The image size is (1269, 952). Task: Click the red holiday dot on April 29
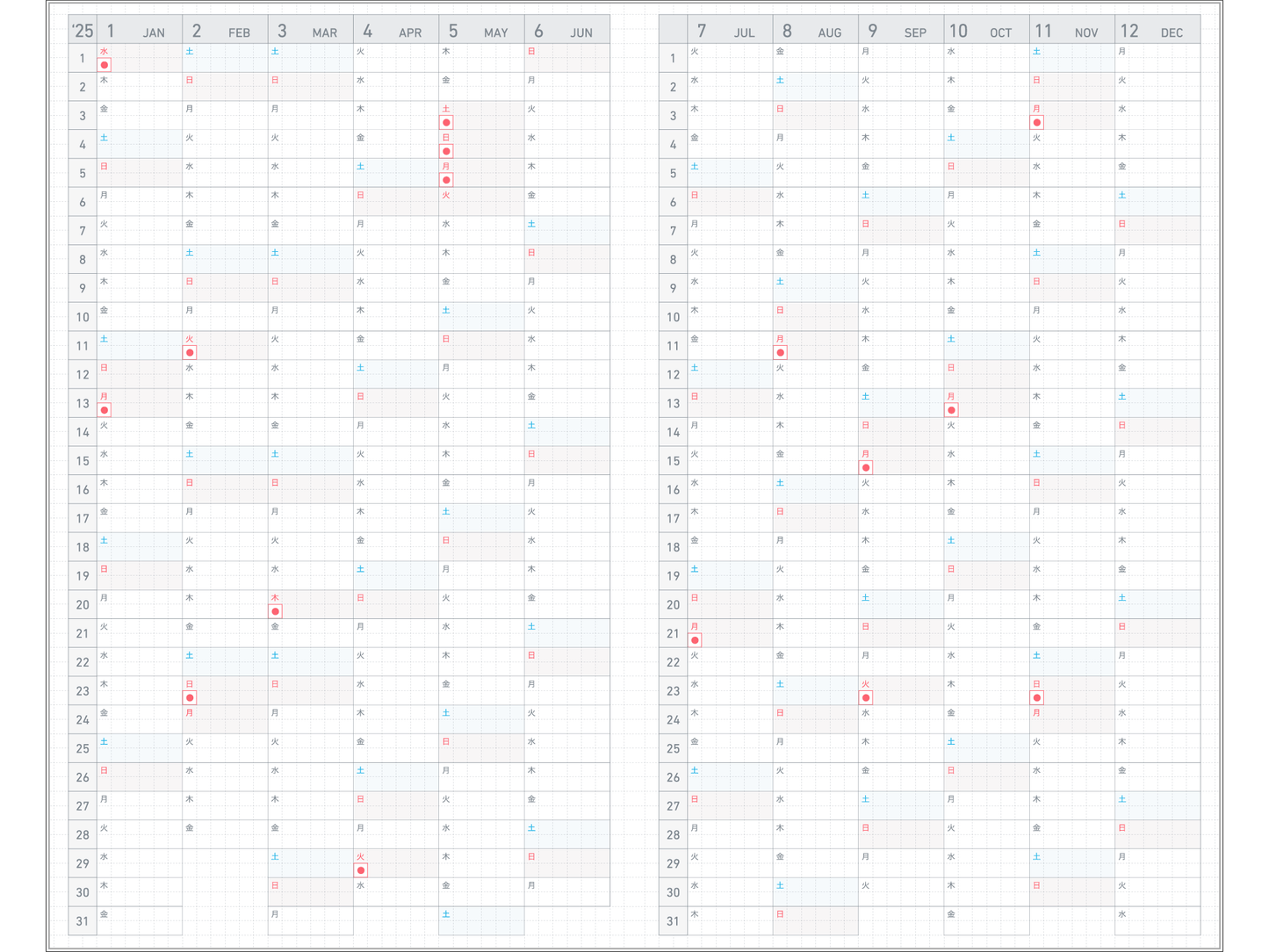(361, 870)
